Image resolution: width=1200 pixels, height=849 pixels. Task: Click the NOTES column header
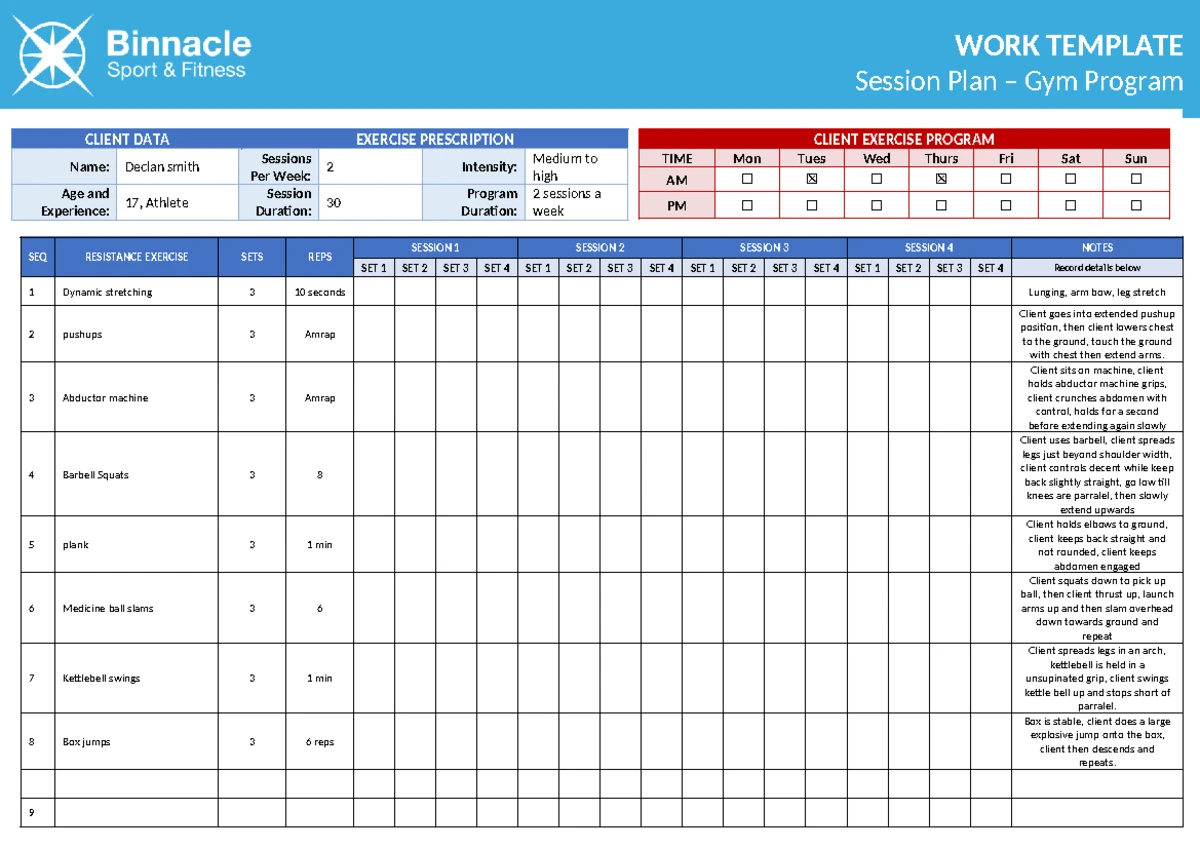(1097, 247)
